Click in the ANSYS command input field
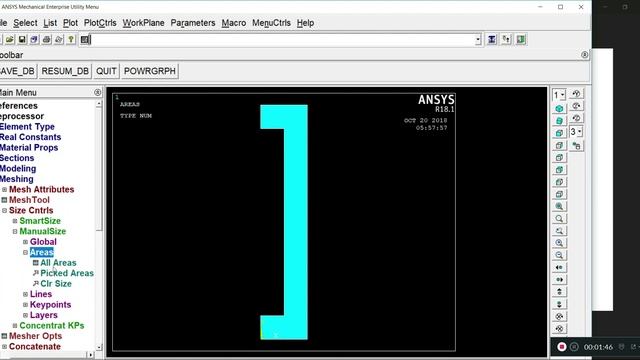Image resolution: width=640 pixels, height=360 pixels. click(282, 40)
